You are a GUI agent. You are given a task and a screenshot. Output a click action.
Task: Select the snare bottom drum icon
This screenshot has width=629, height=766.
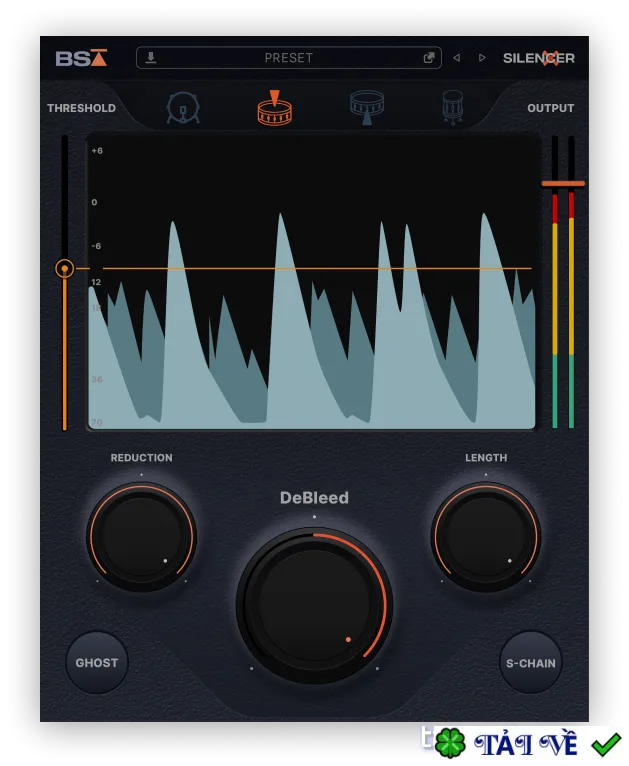[x=367, y=108]
